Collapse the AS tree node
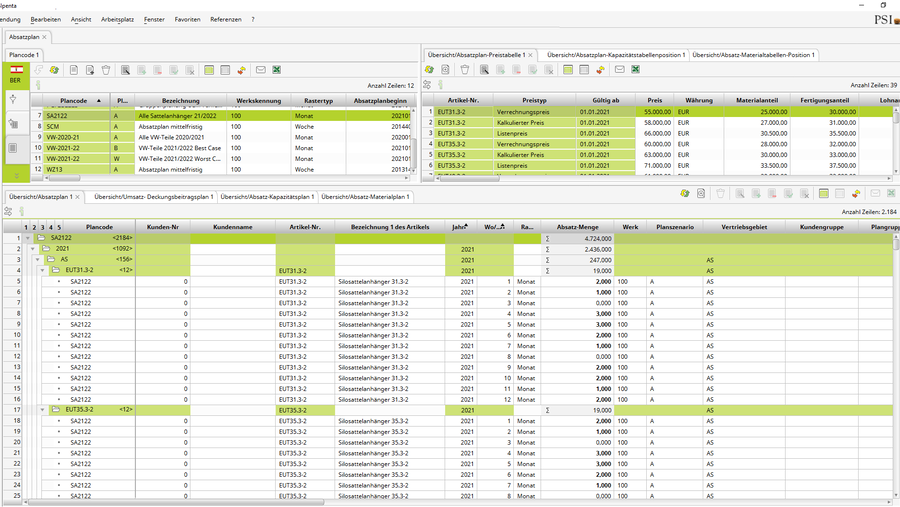This screenshot has height=507, width=900. 38,260
